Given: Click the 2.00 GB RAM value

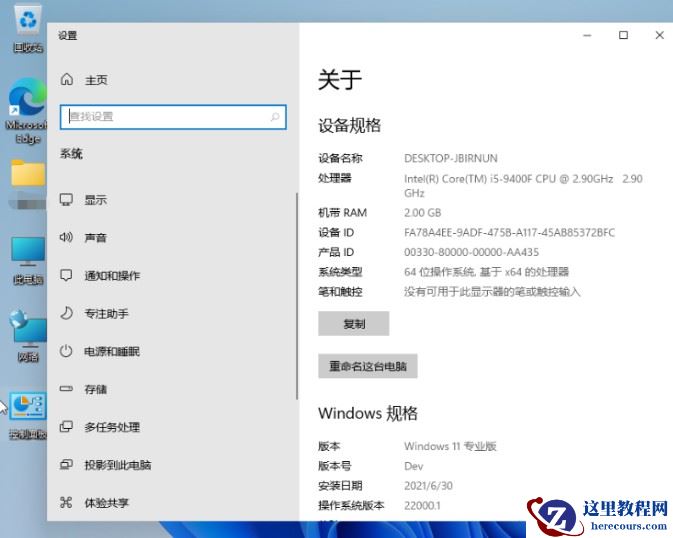Looking at the screenshot, I should pyautogui.click(x=422, y=213).
